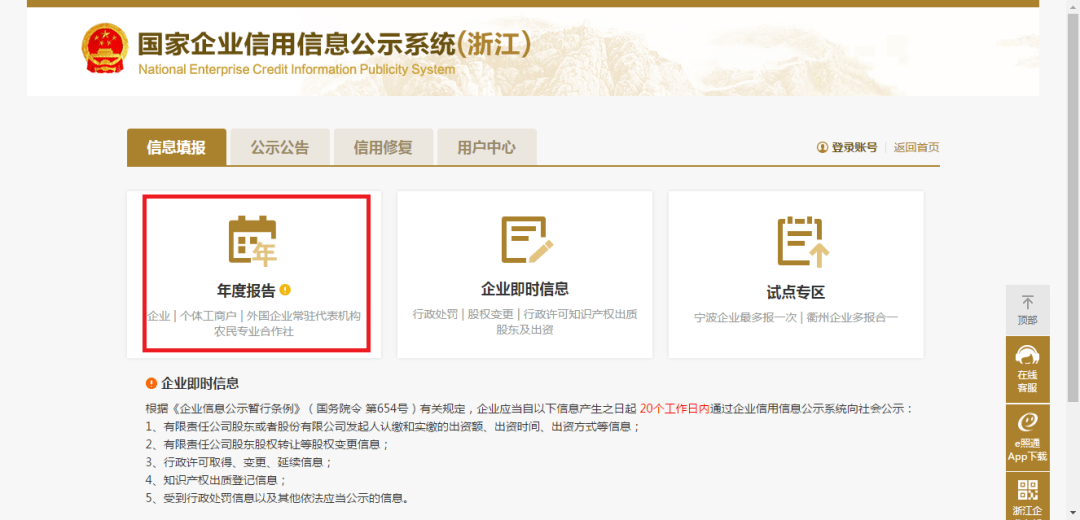Image resolution: width=1080 pixels, height=520 pixels.
Task: Click the QR code icon in sidebar
Action: click(1028, 490)
